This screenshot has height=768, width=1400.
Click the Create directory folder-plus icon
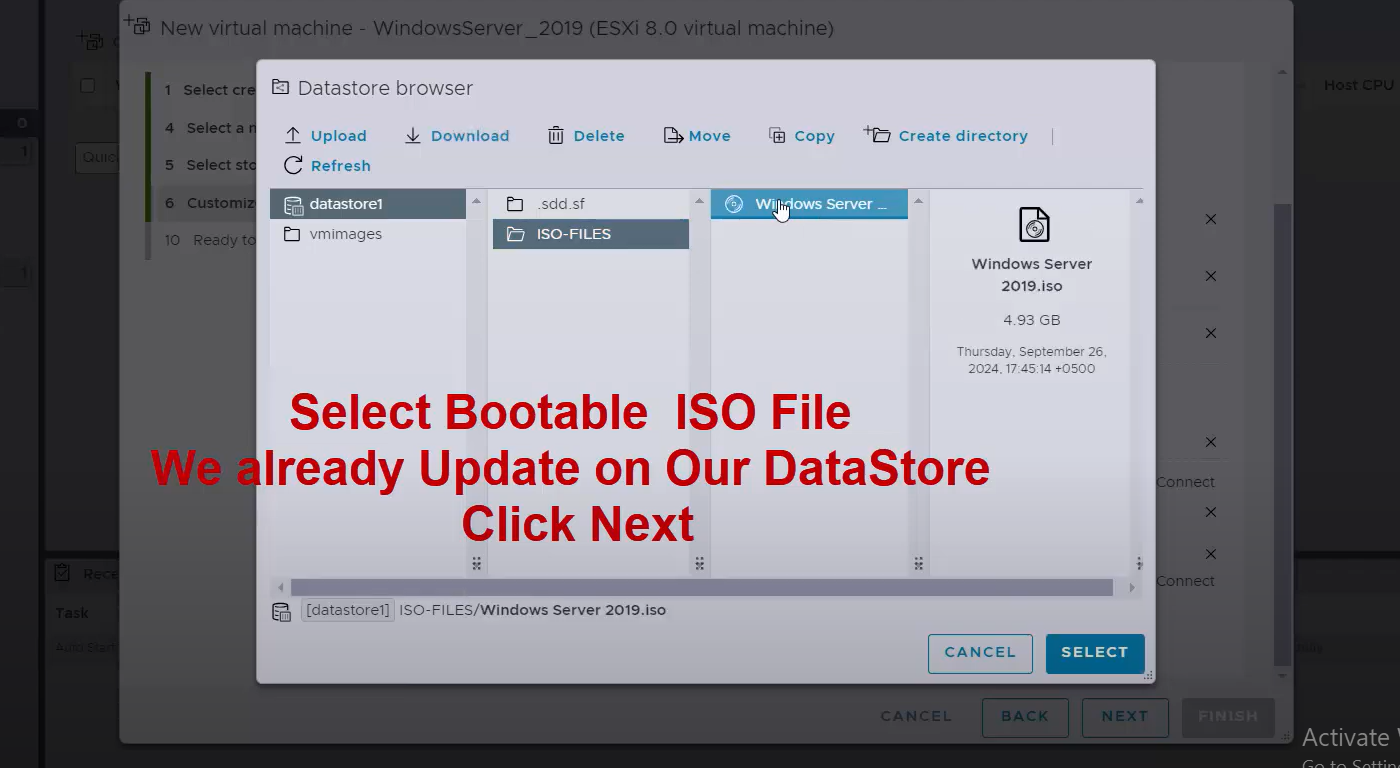(877, 134)
